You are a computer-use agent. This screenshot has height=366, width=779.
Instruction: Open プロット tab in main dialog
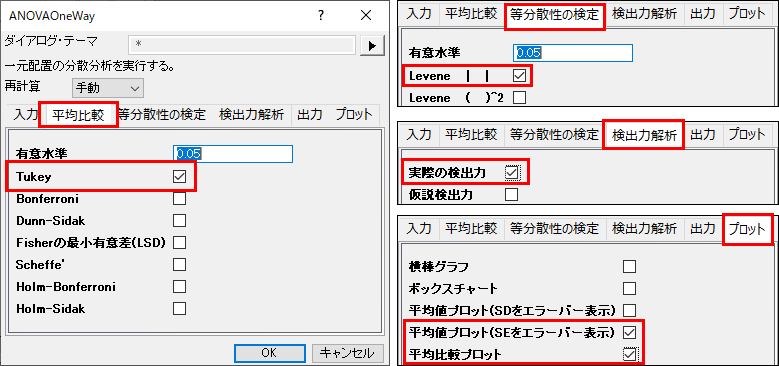354,115
